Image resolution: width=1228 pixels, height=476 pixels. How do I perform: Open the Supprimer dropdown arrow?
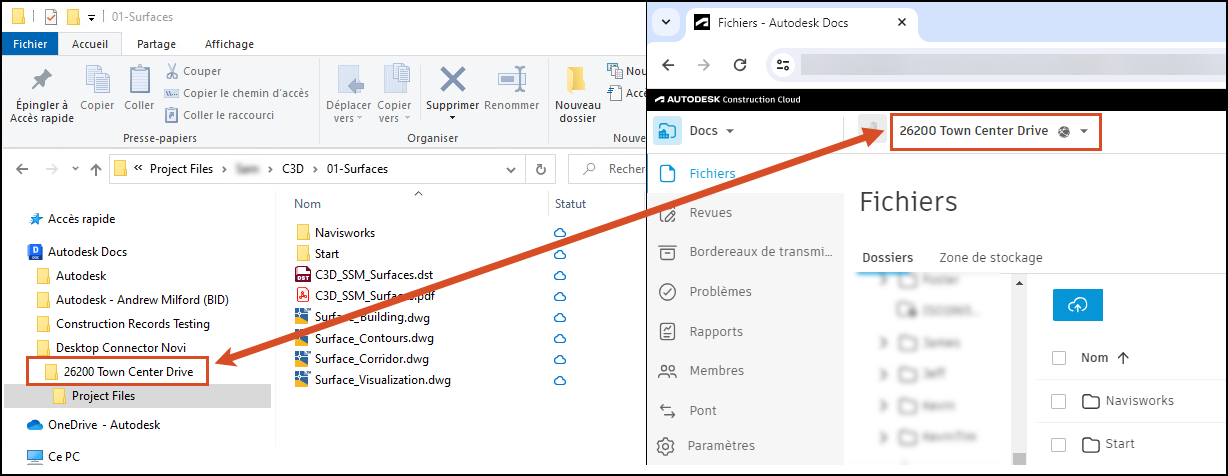[452, 118]
